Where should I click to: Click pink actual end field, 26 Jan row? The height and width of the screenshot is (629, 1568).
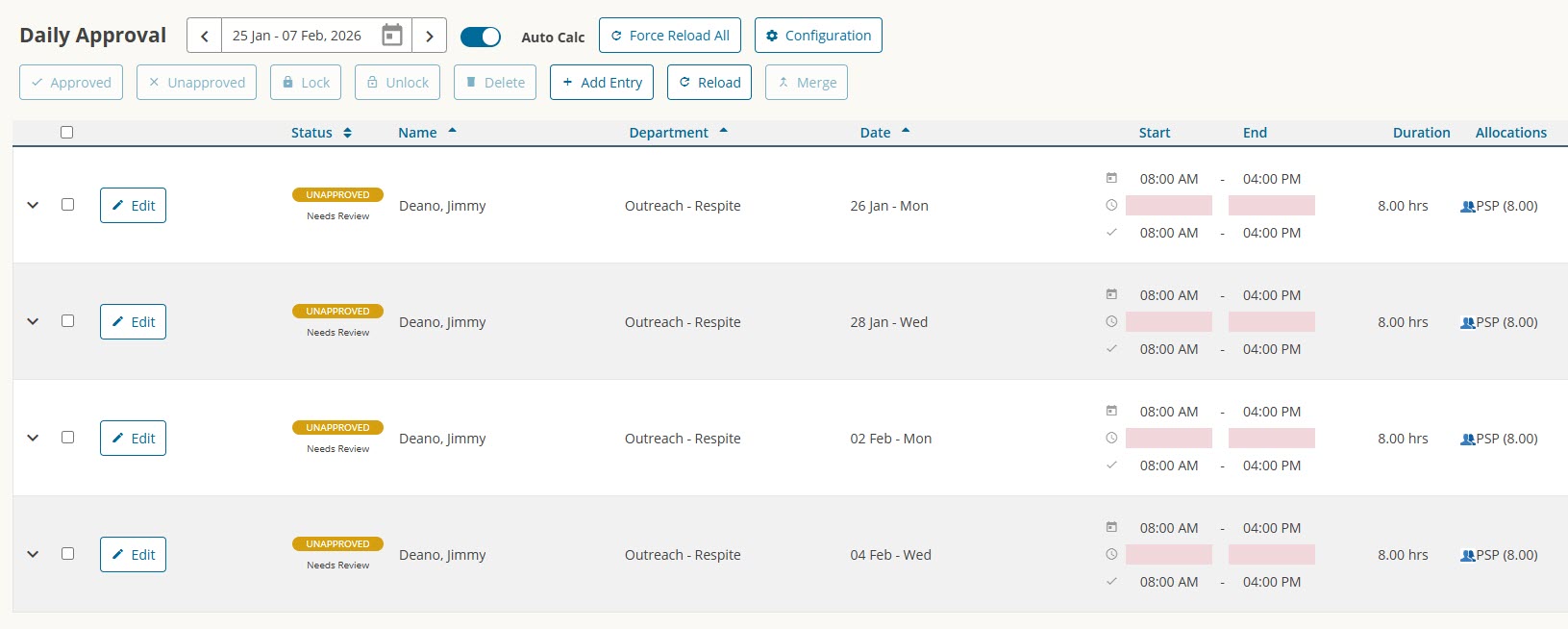click(1272, 206)
